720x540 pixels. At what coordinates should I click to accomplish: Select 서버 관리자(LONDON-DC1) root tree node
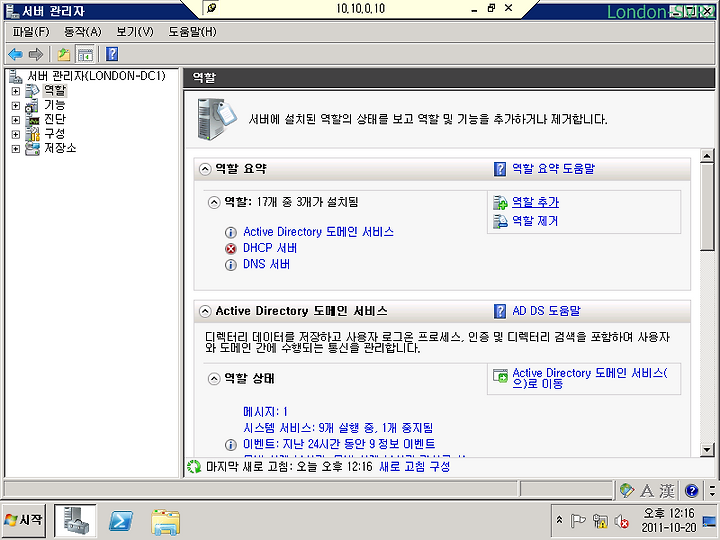coord(96,76)
